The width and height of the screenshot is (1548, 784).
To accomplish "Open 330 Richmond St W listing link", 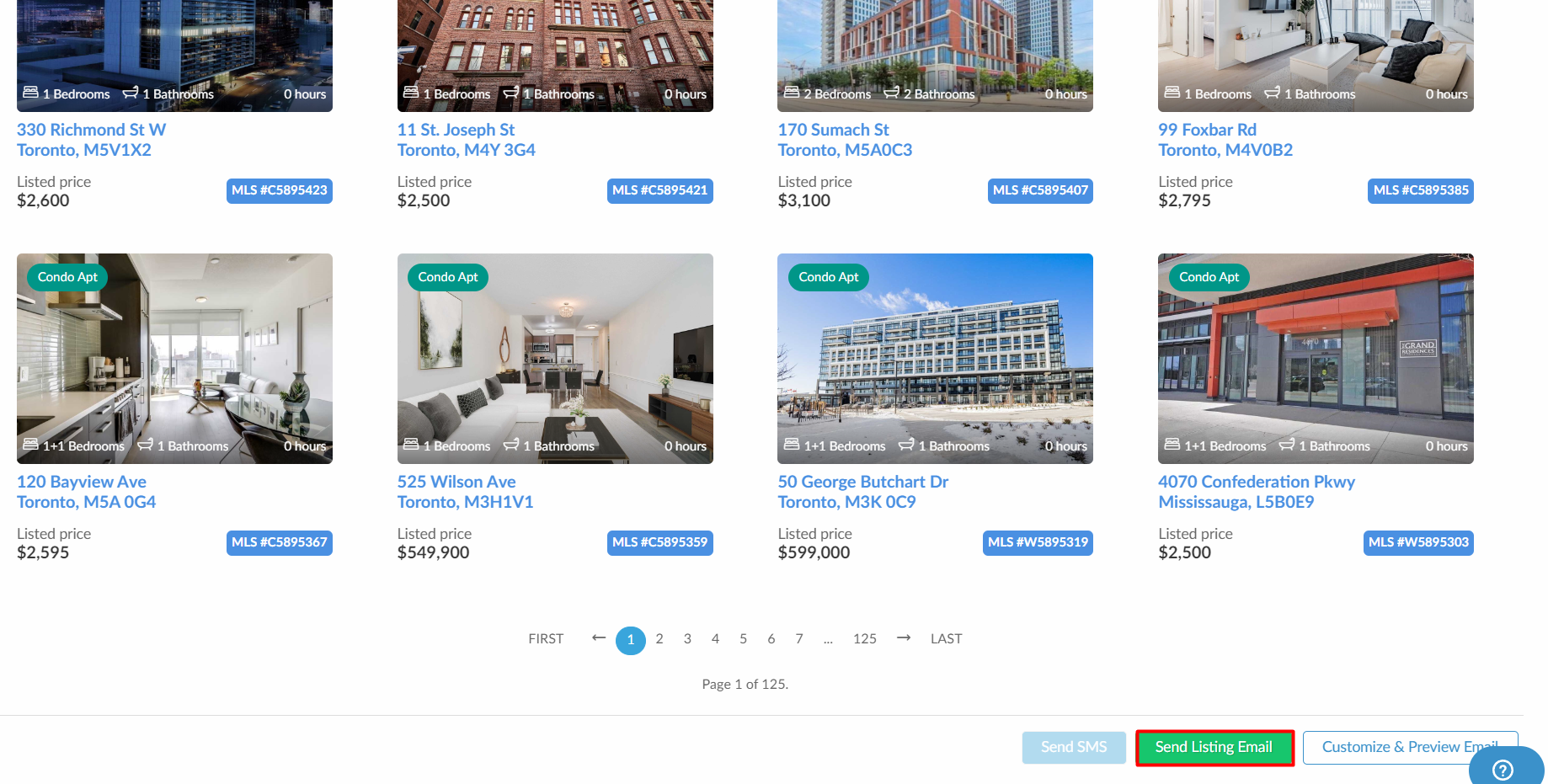I will click(92, 130).
